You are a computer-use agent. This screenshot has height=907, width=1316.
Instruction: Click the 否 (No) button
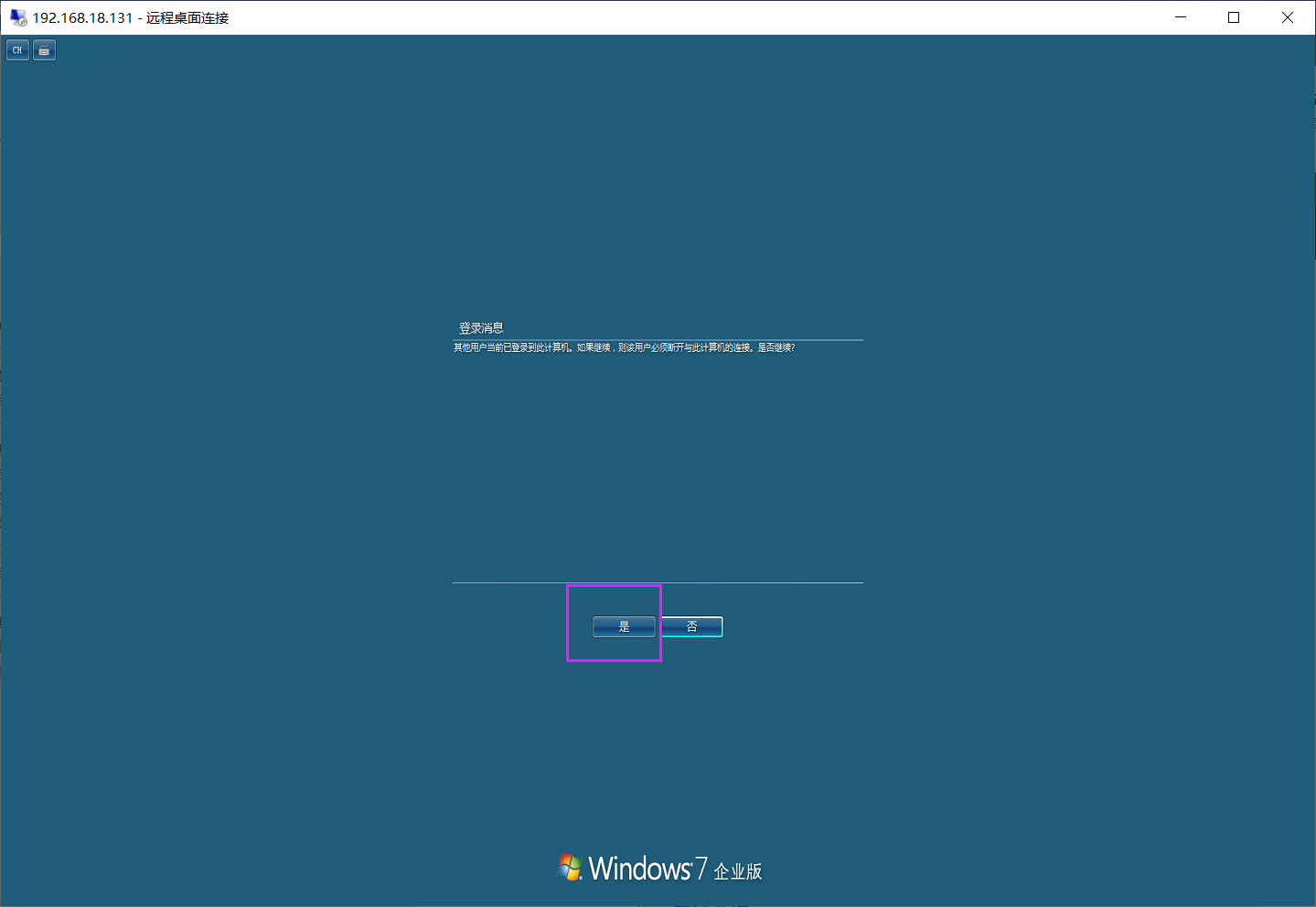pyautogui.click(x=691, y=626)
